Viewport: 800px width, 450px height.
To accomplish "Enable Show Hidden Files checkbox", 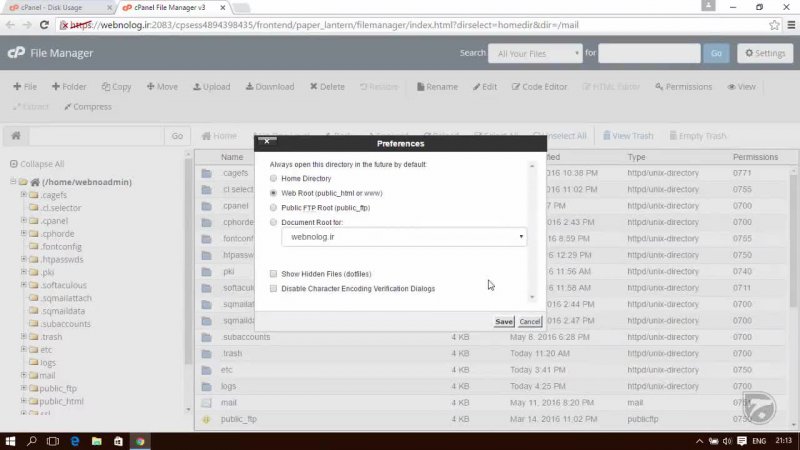I will click(x=274, y=273).
